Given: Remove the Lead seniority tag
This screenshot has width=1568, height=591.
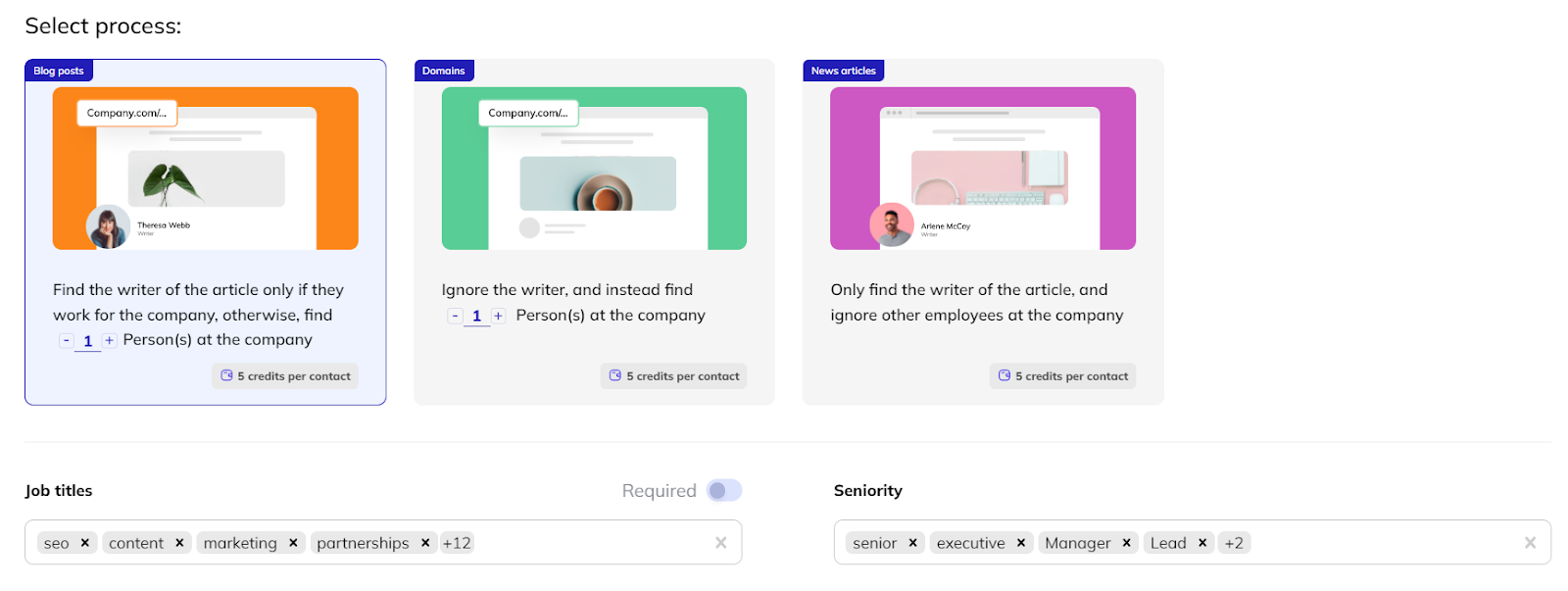Looking at the screenshot, I should pos(1202,543).
